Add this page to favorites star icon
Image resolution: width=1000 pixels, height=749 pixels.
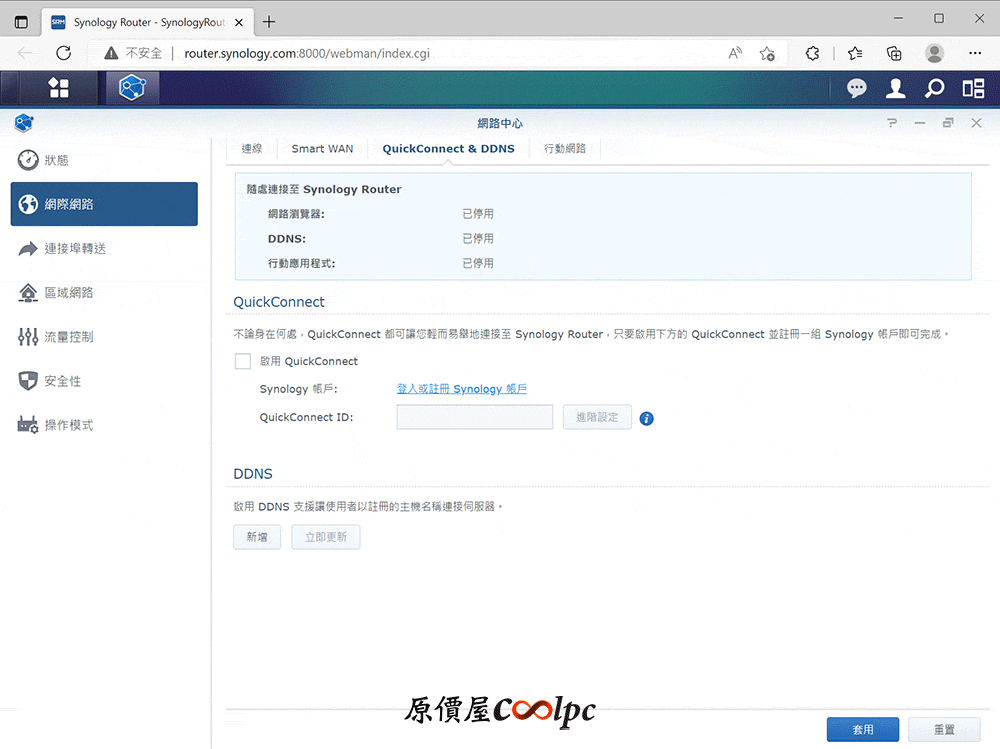click(767, 53)
